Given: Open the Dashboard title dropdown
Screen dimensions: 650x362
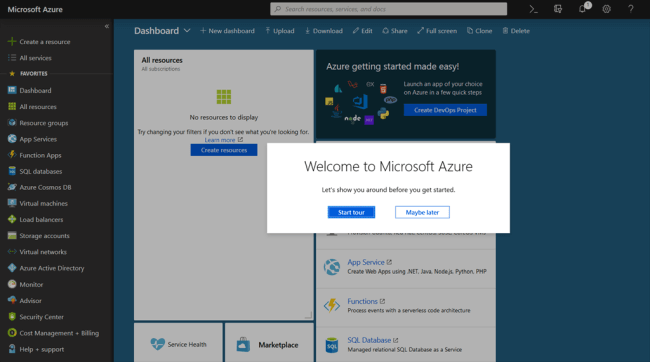Looking at the screenshot, I should [187, 31].
